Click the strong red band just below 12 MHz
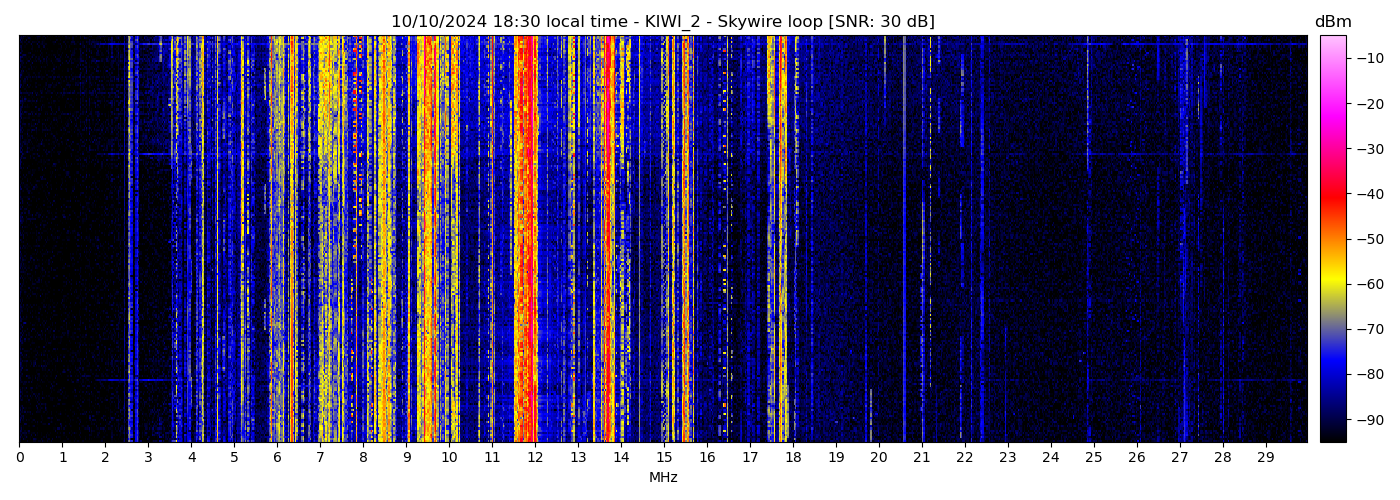Image resolution: width=1400 pixels, height=500 pixels. pyautogui.click(x=525, y=240)
